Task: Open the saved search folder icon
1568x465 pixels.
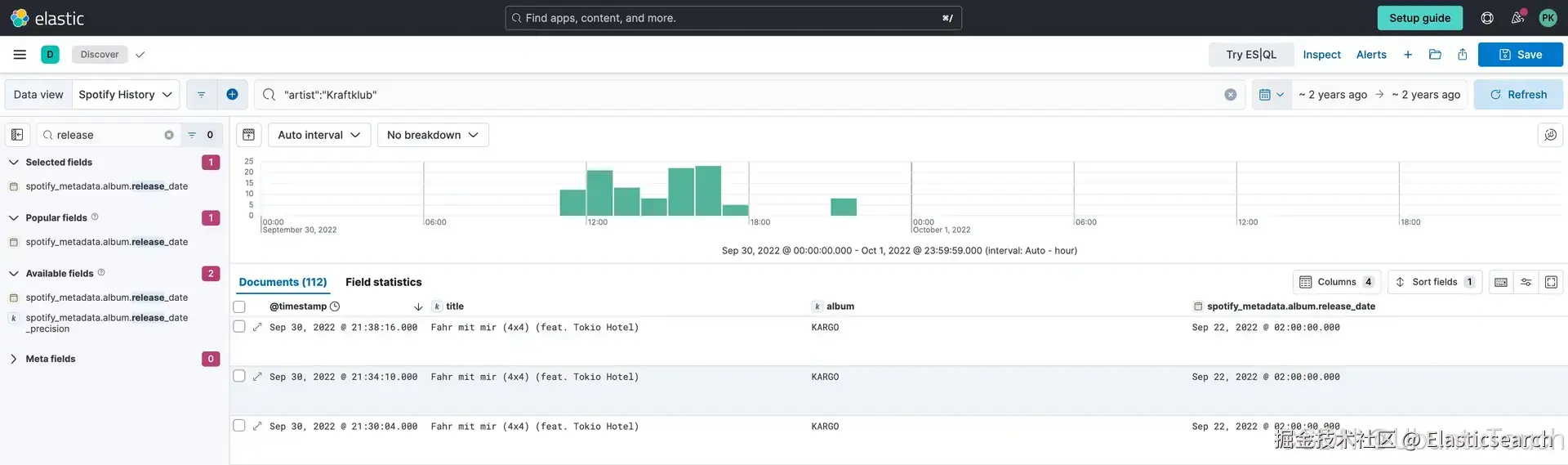Action: [1435, 55]
